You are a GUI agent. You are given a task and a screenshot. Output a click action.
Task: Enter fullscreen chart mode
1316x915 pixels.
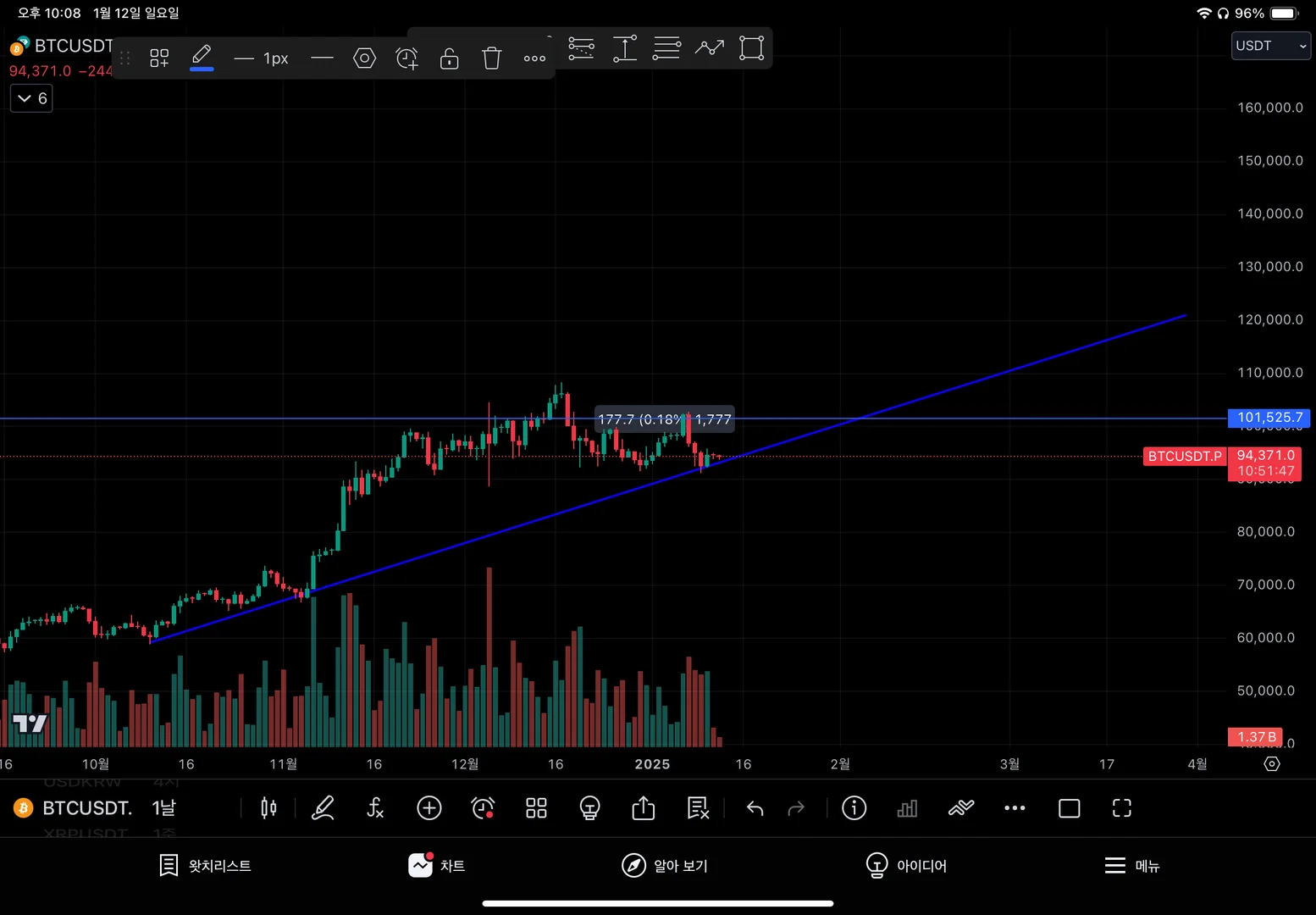[1122, 808]
